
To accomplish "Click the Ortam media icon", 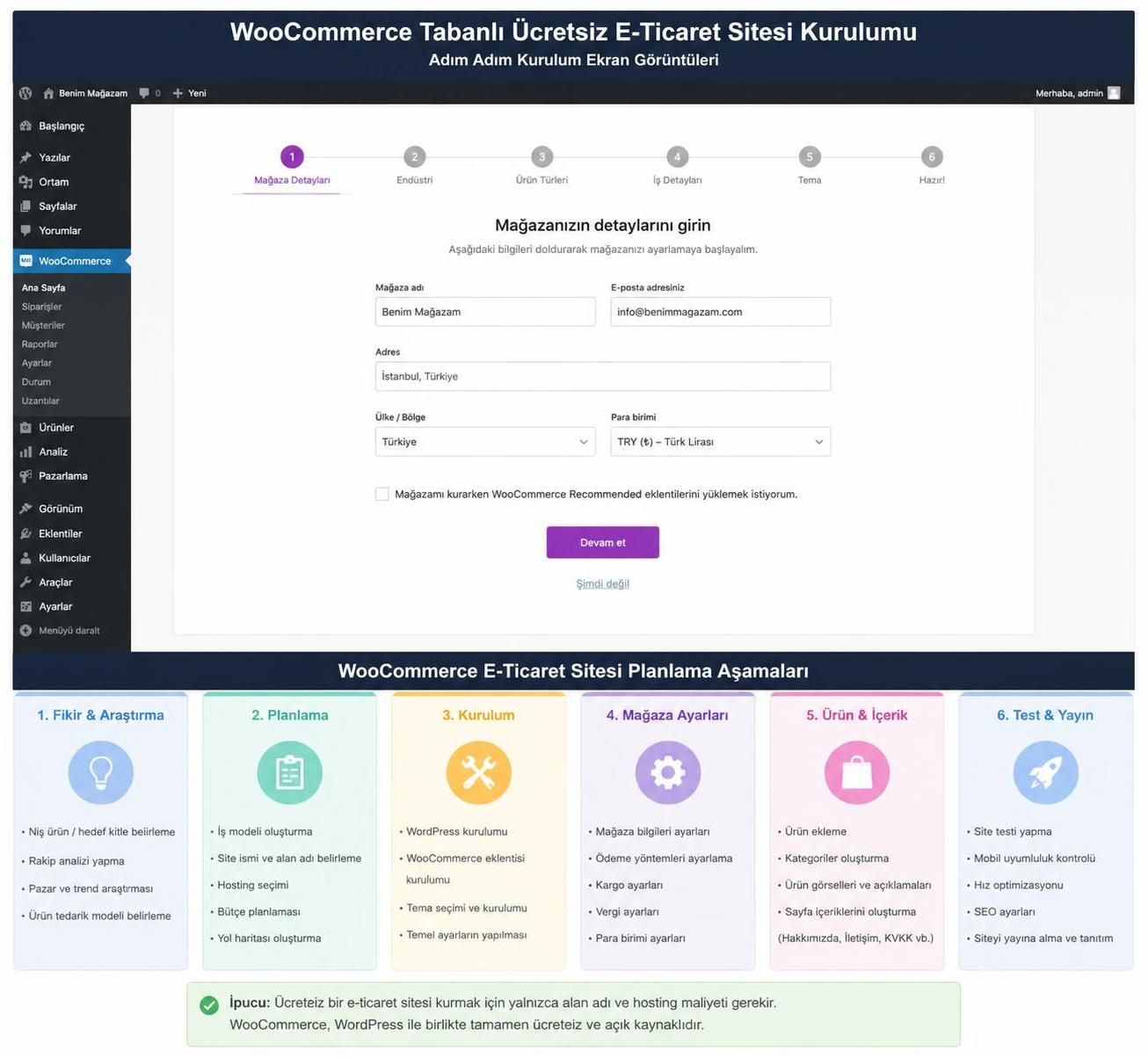I will [x=25, y=182].
